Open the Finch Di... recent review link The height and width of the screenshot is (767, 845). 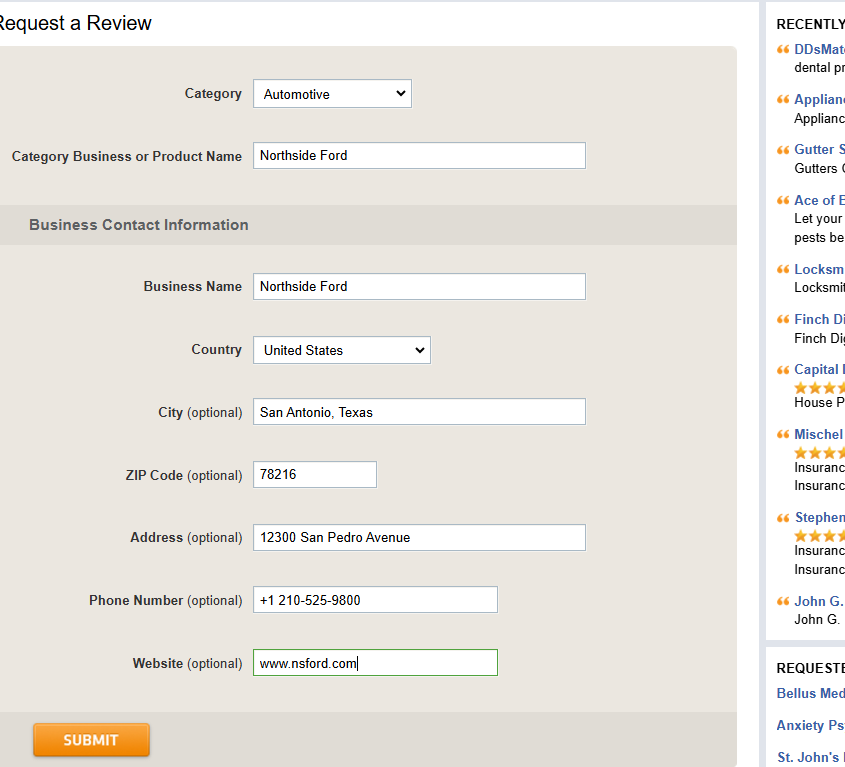pos(819,319)
